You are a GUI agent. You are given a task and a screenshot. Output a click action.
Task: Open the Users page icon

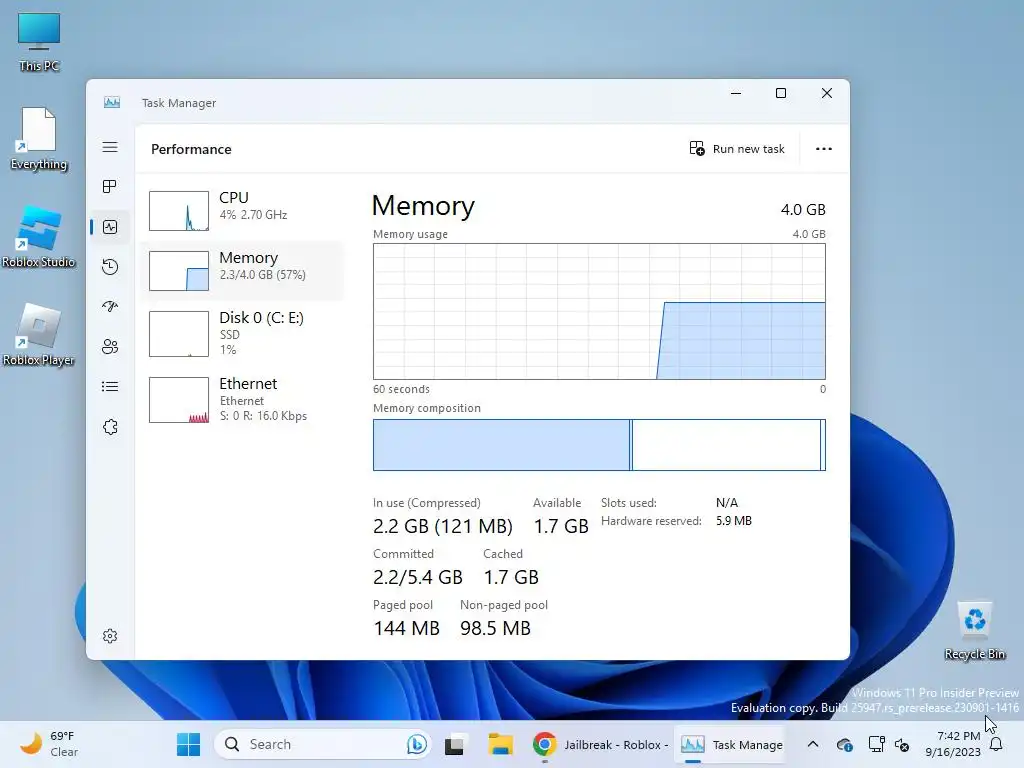110,346
